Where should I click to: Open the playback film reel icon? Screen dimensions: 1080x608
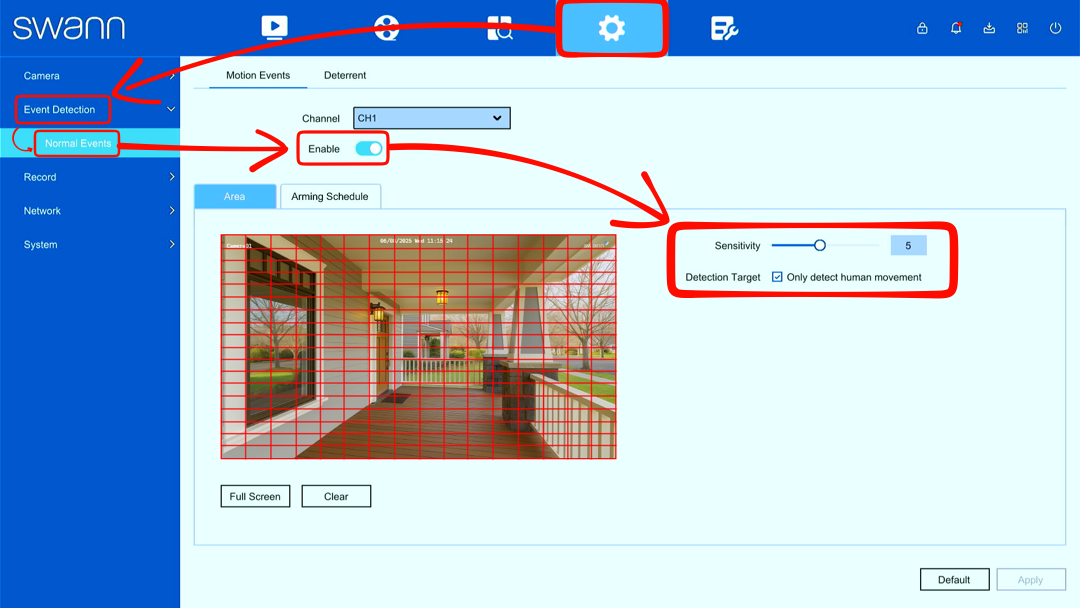click(x=386, y=28)
